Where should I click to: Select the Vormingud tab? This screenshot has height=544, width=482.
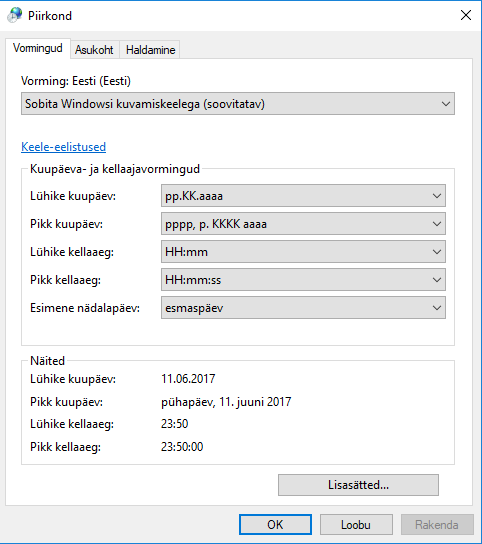pyautogui.click(x=38, y=48)
